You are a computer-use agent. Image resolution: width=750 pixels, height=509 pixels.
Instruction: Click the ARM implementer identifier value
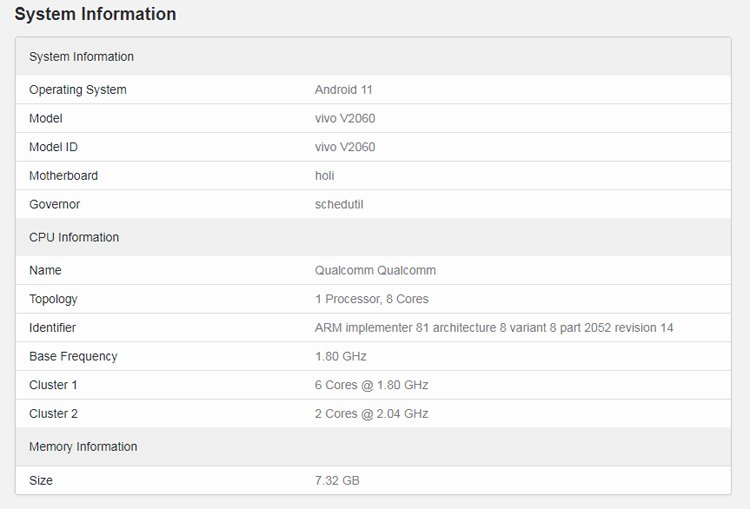494,328
